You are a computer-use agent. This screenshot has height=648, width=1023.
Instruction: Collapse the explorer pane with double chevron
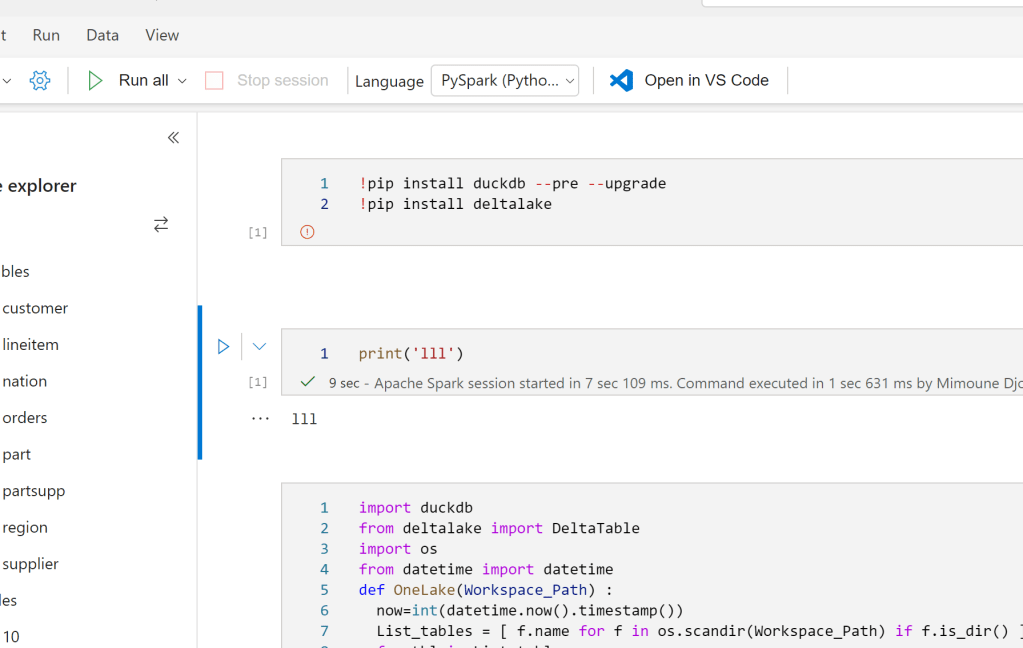click(x=173, y=138)
